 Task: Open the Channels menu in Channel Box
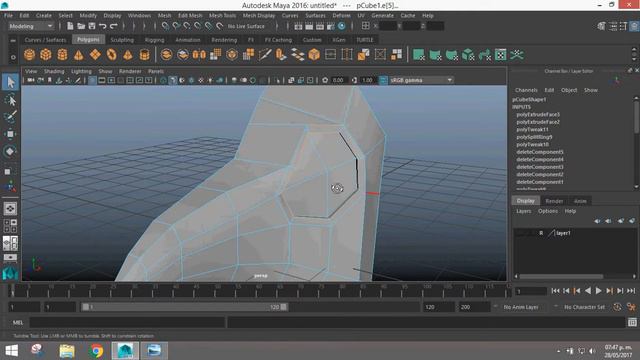tap(526, 90)
